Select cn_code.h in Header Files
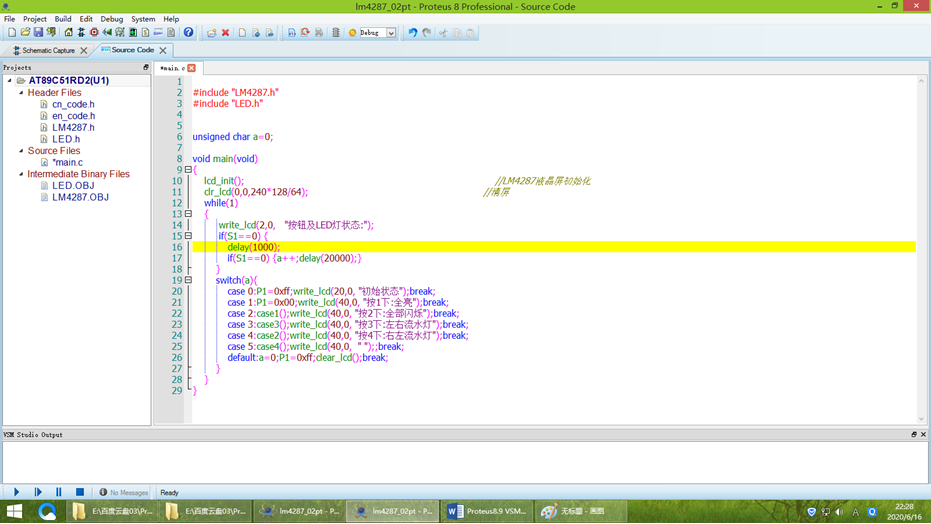Image resolution: width=931 pixels, height=524 pixels. (x=73, y=104)
